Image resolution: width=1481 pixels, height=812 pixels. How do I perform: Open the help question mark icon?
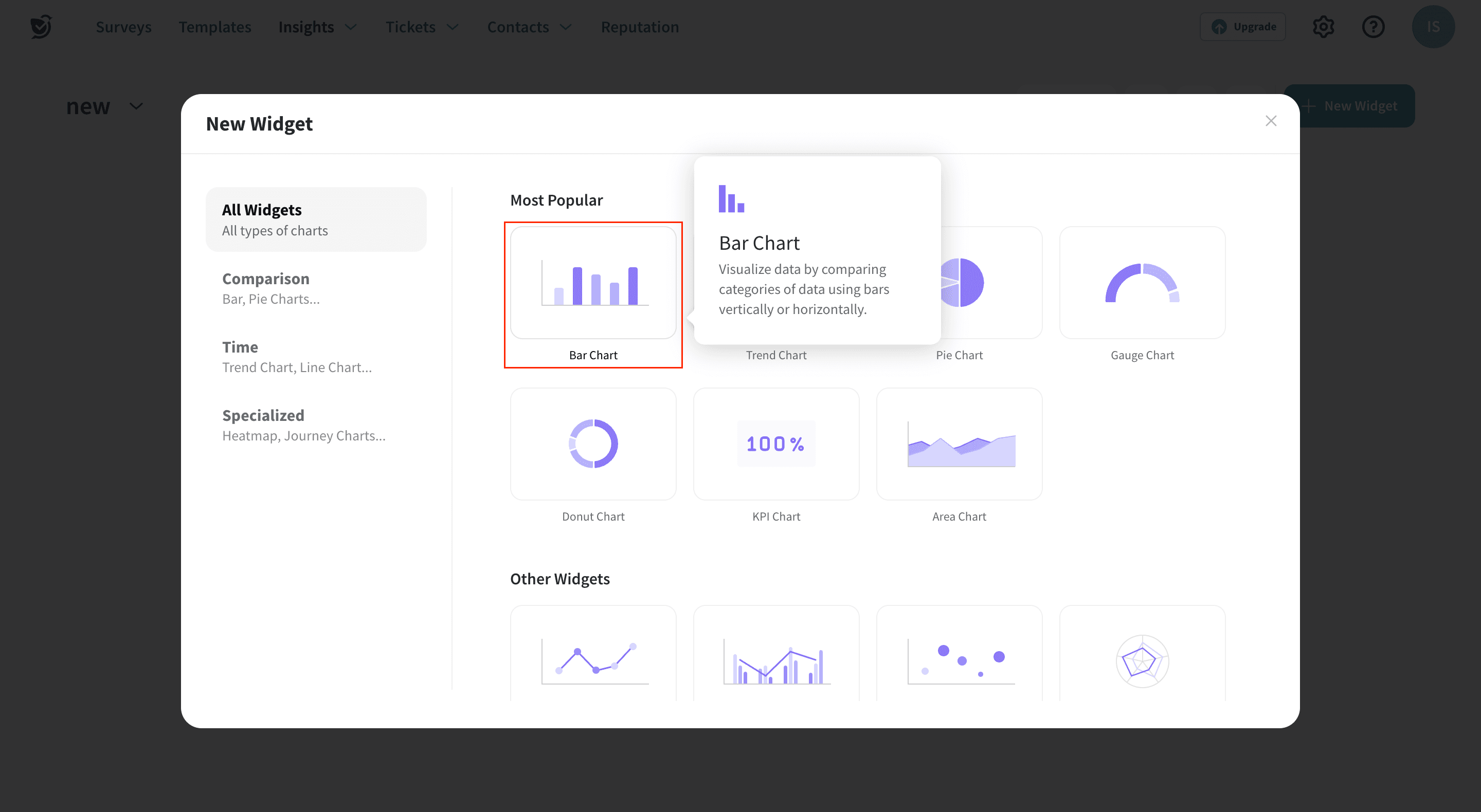click(1373, 27)
